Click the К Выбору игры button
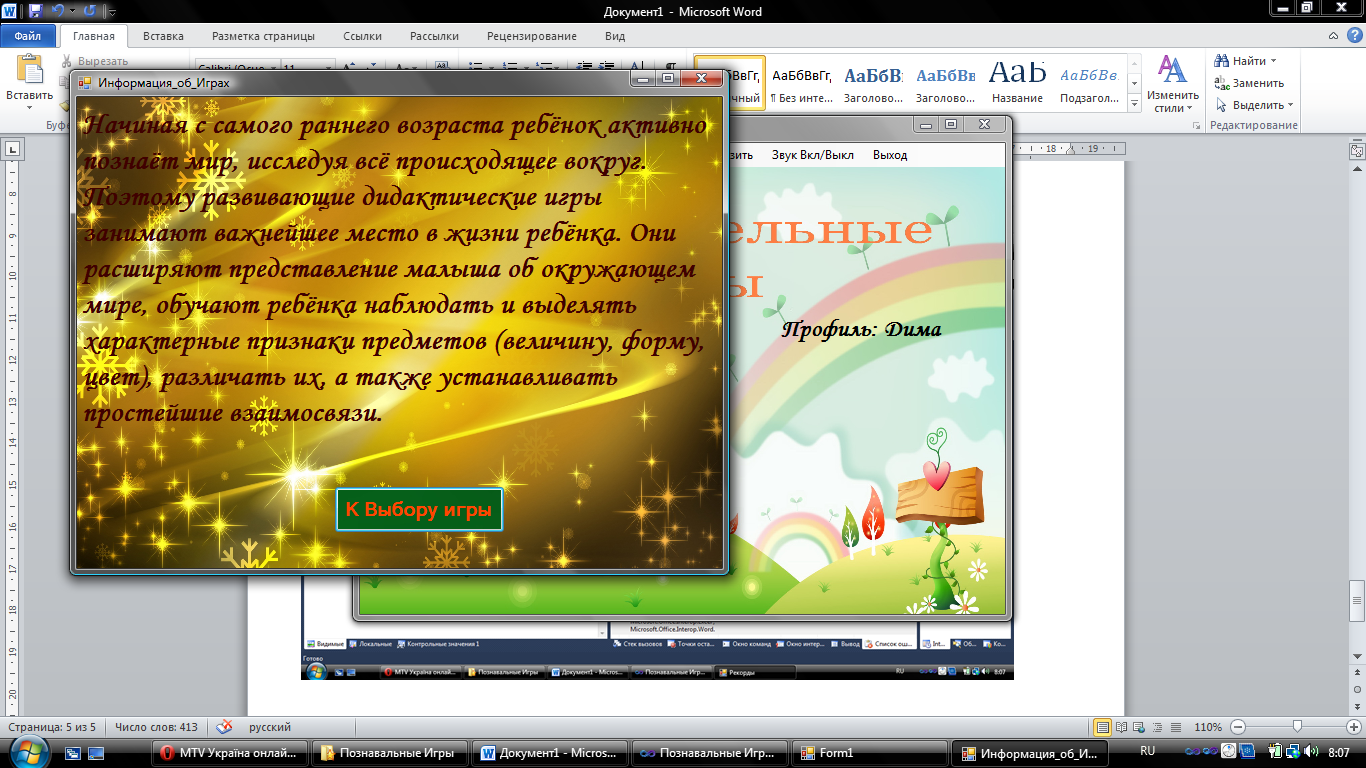Viewport: 1366px width, 768px height. pyautogui.click(x=419, y=509)
